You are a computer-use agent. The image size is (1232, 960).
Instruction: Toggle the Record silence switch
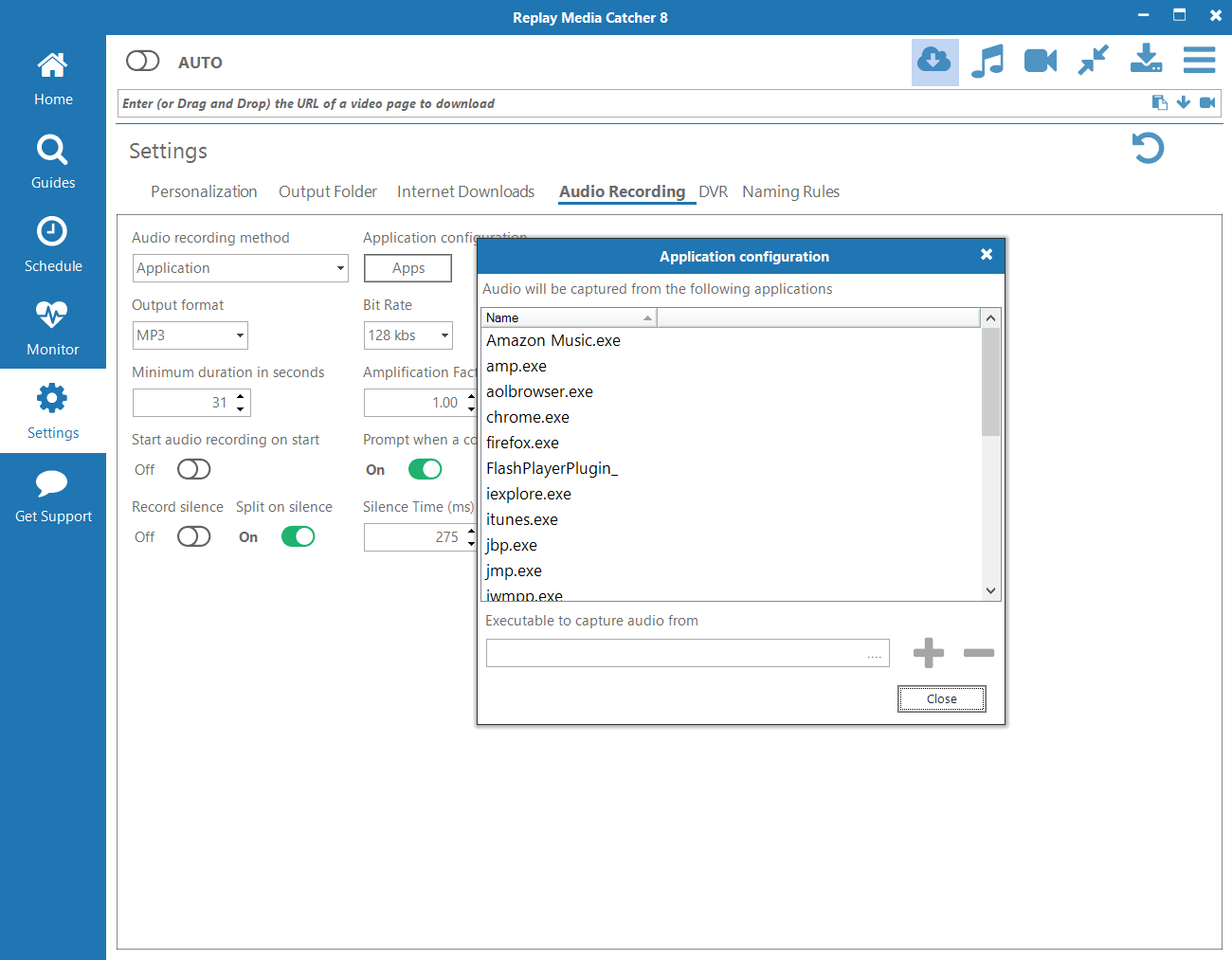tap(193, 536)
